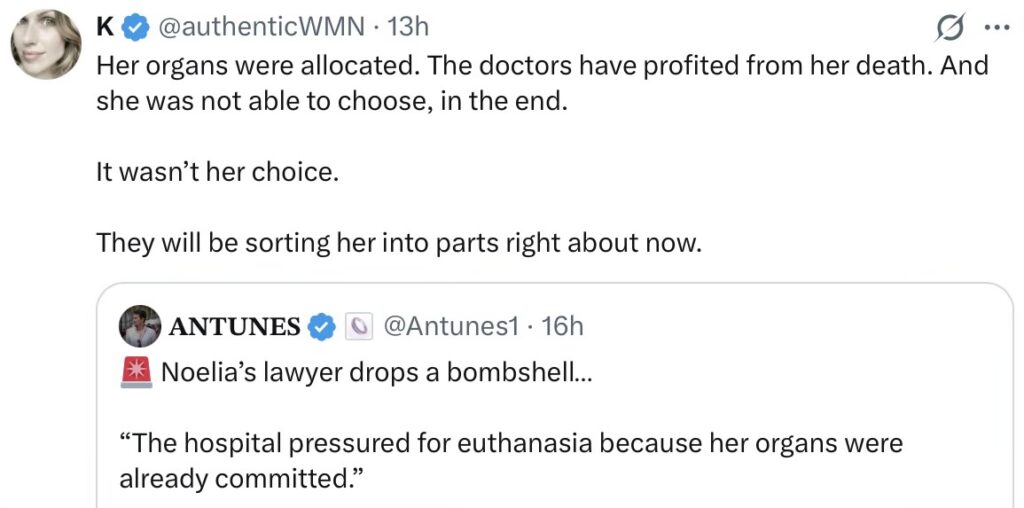Open K's profile picture
This screenshot has width=1024, height=508.
(45, 46)
